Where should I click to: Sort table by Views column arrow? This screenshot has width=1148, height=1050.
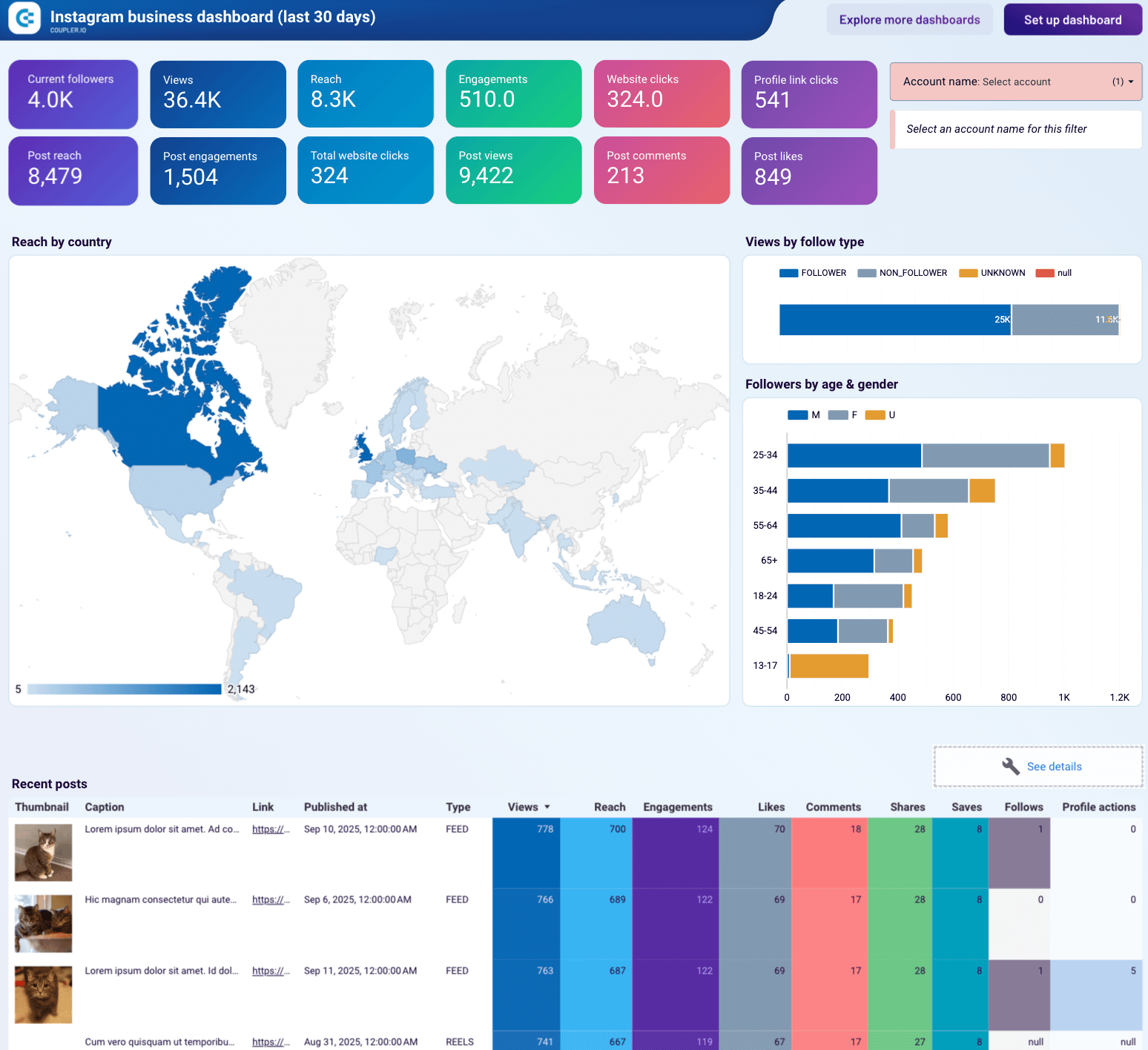coord(547,807)
